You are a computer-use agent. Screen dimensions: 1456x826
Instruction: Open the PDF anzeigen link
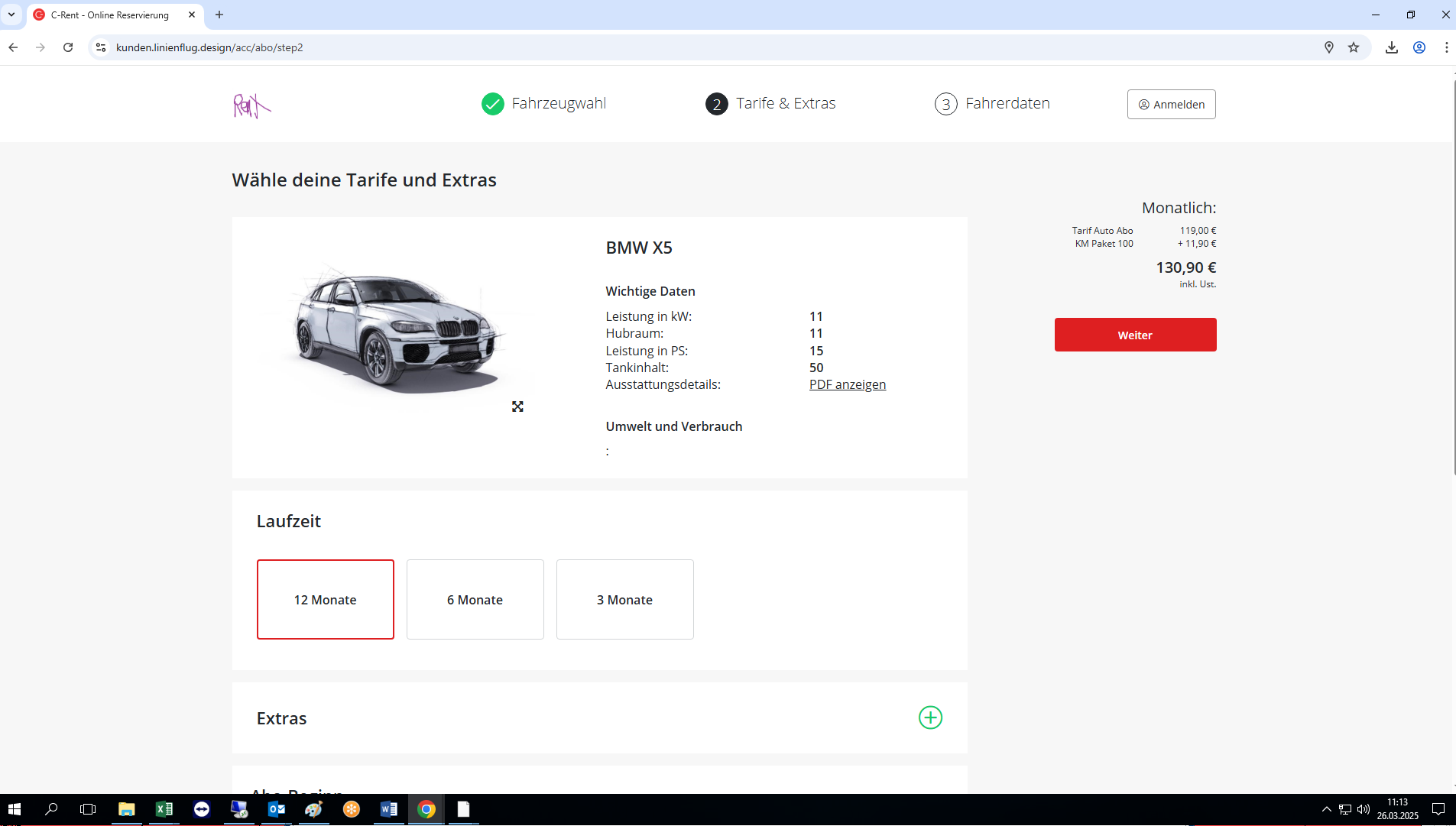(x=847, y=384)
